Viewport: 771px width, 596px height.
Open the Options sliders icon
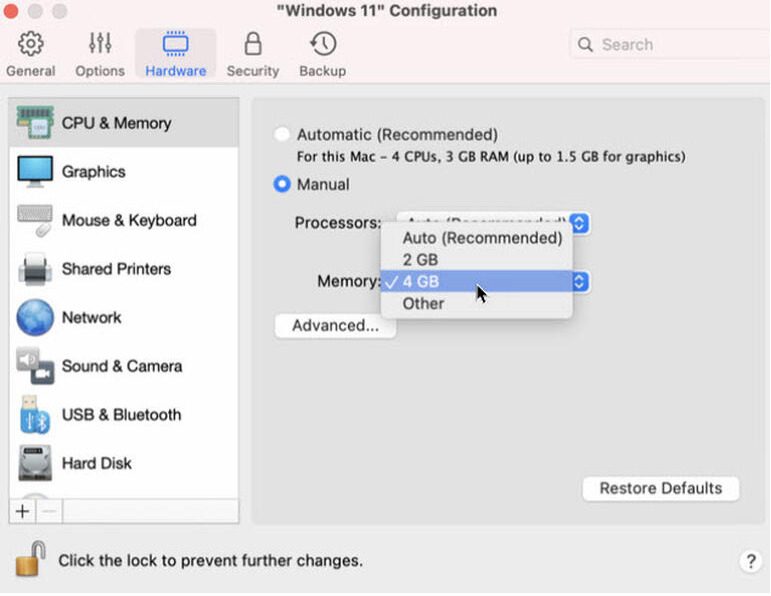point(100,45)
